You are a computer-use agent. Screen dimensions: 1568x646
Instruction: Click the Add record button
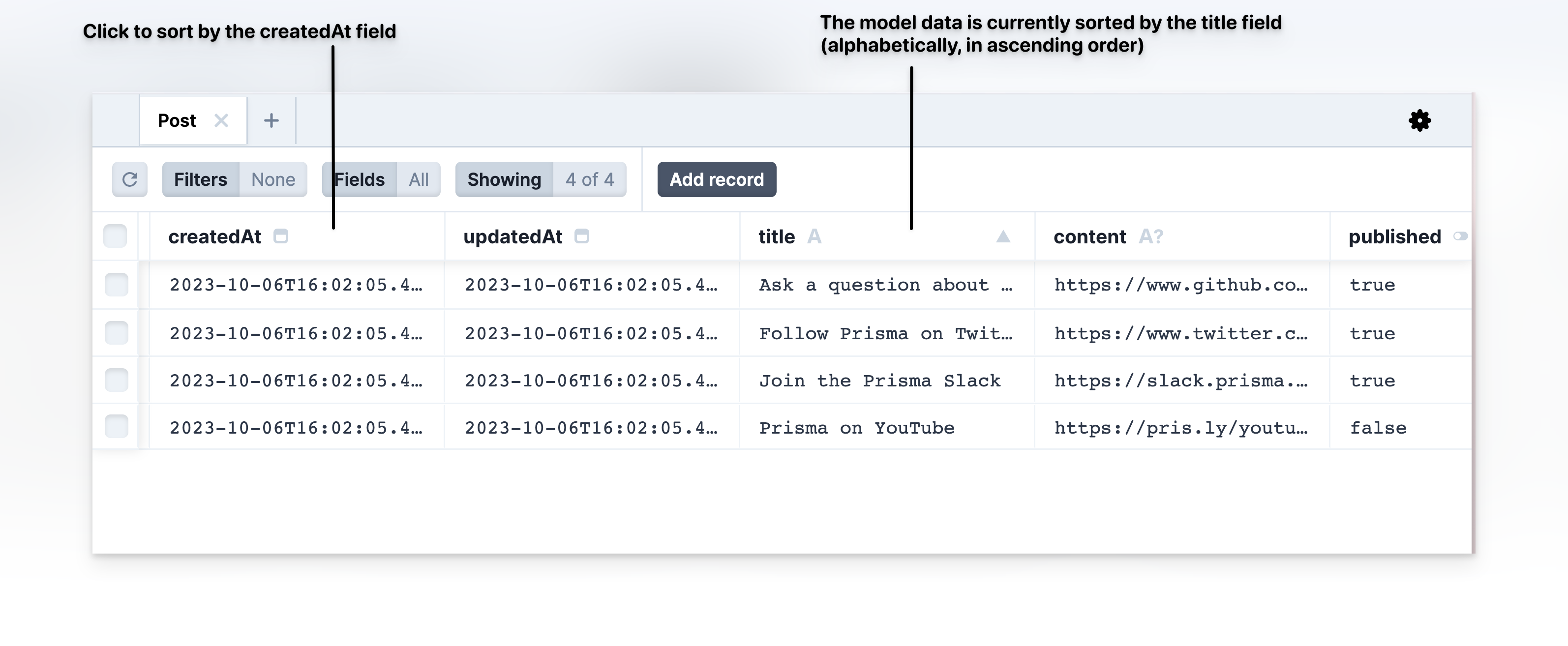coord(717,179)
